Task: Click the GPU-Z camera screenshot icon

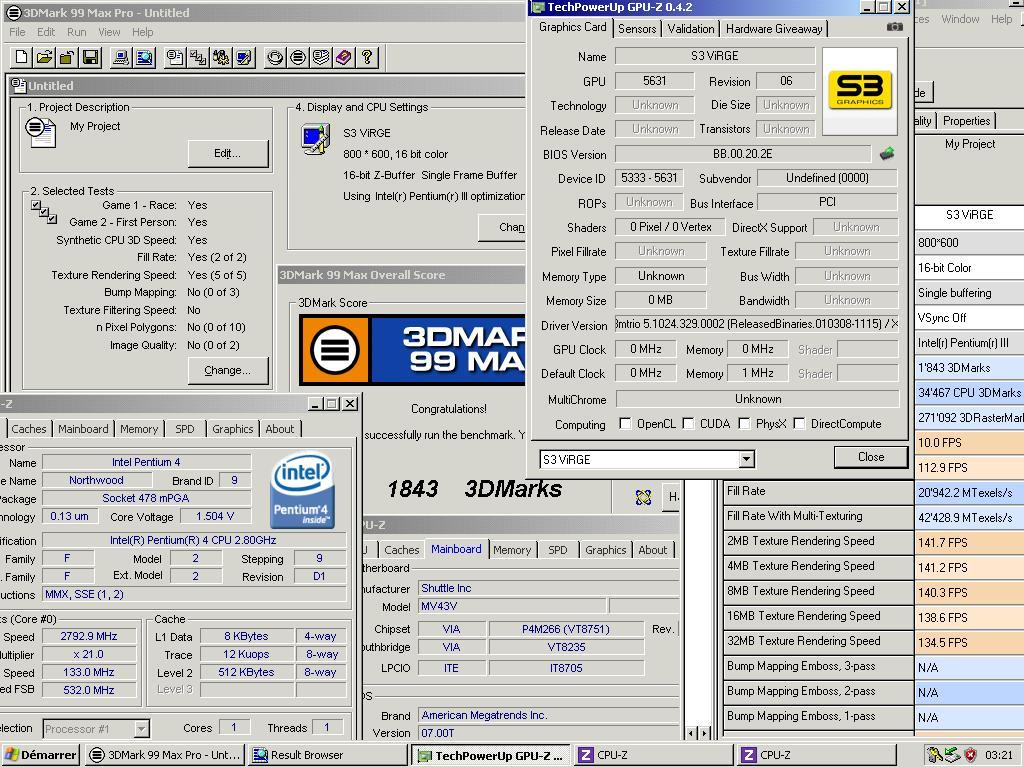Action: pos(895,27)
